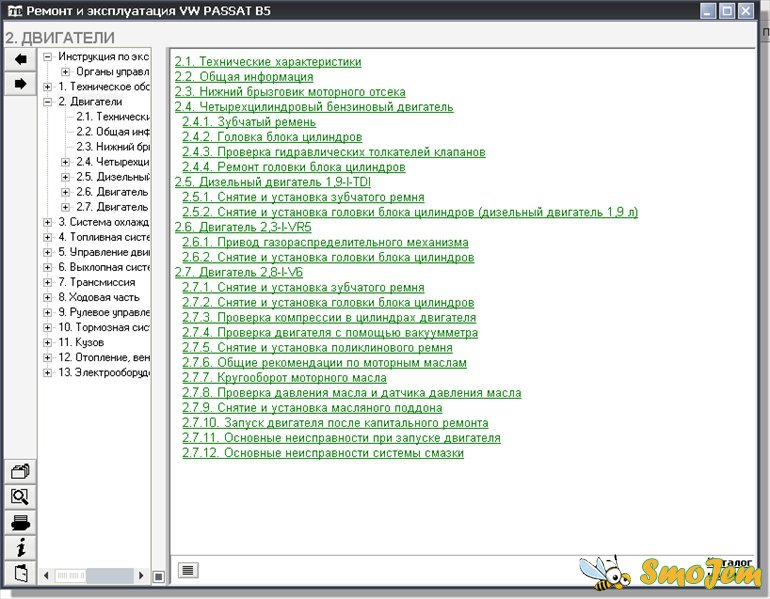The image size is (770, 599).
Task: Open link '2.4. Четырехцилиндровый бензиновый двигатель'
Action: click(314, 107)
